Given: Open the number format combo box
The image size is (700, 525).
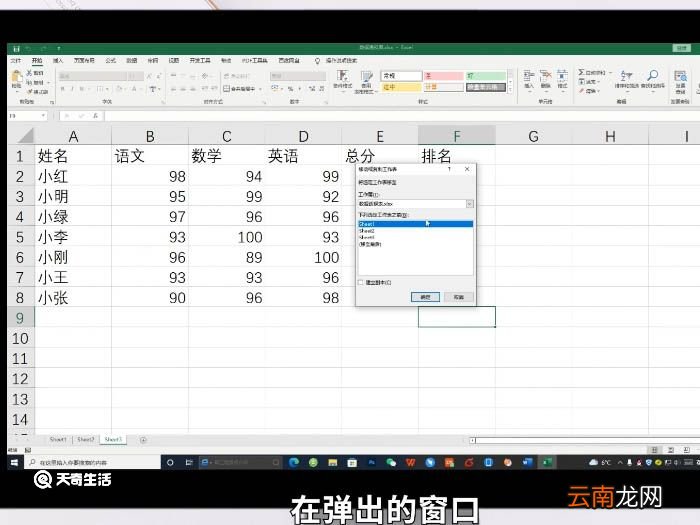Looking at the screenshot, I should pos(298,76).
